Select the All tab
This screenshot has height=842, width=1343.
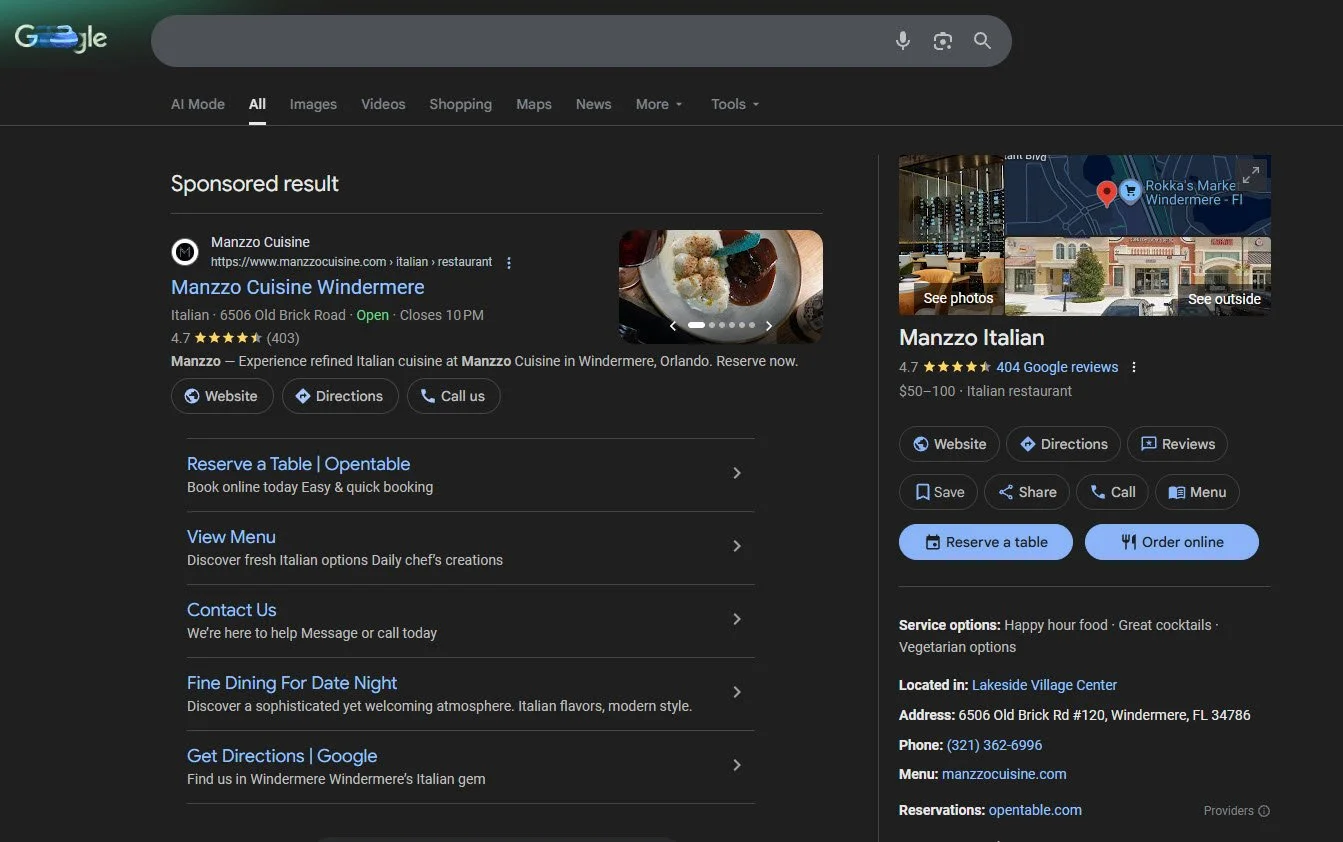(257, 104)
